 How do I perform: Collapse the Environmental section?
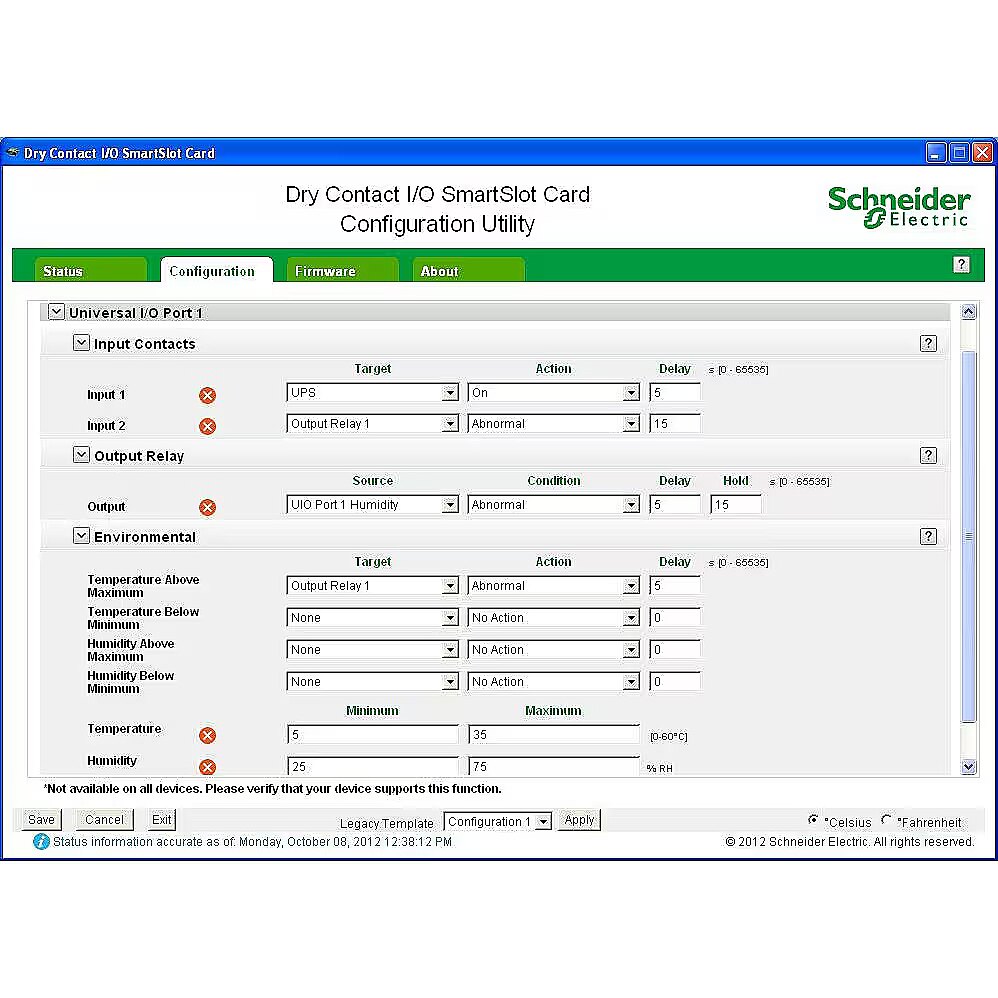(81, 535)
